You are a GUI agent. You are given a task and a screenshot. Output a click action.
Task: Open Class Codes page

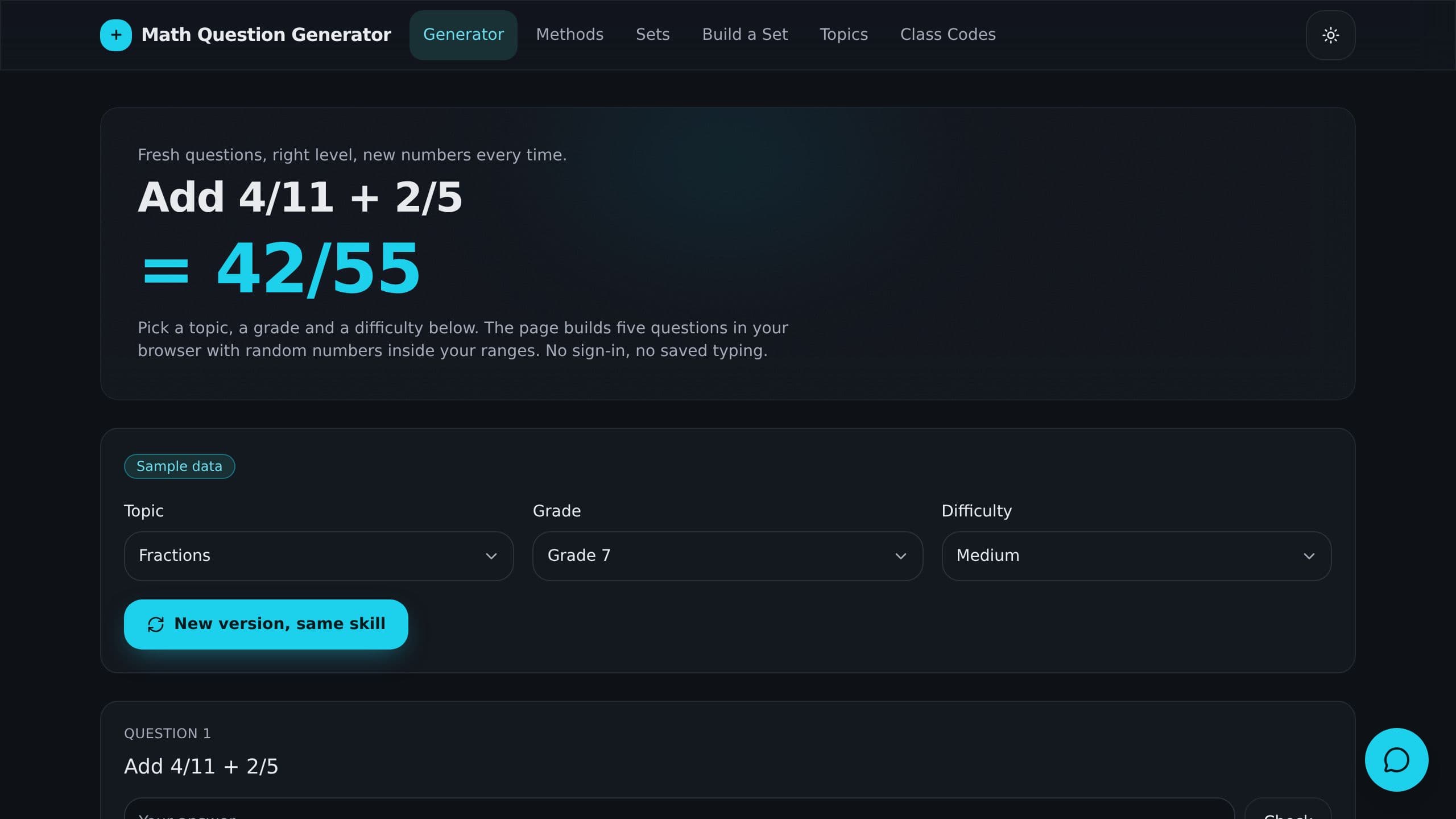(x=948, y=35)
